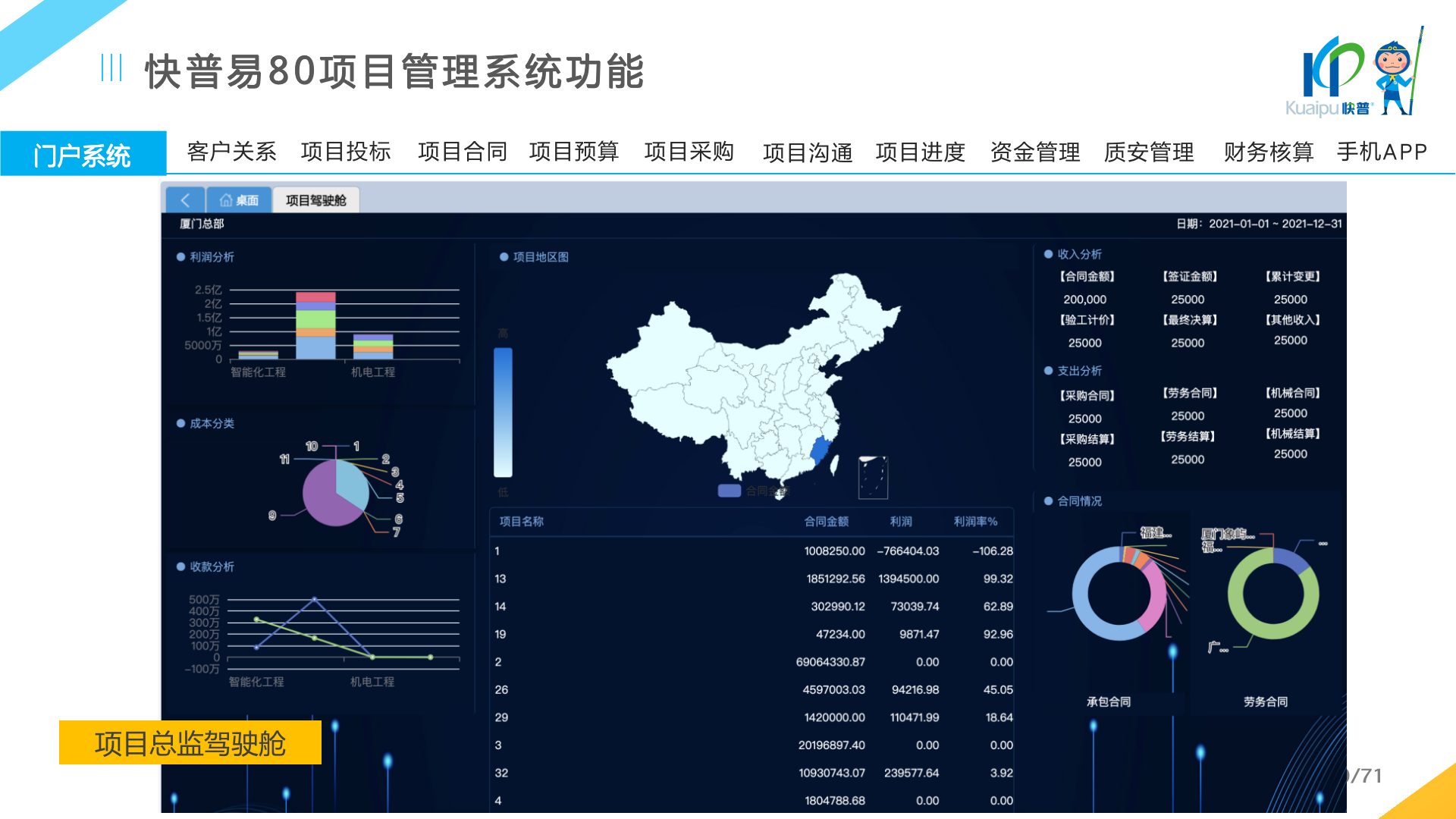The height and width of the screenshot is (819, 1456).
Task: Select highlighted Fujian province on map
Action: pyautogui.click(x=821, y=451)
